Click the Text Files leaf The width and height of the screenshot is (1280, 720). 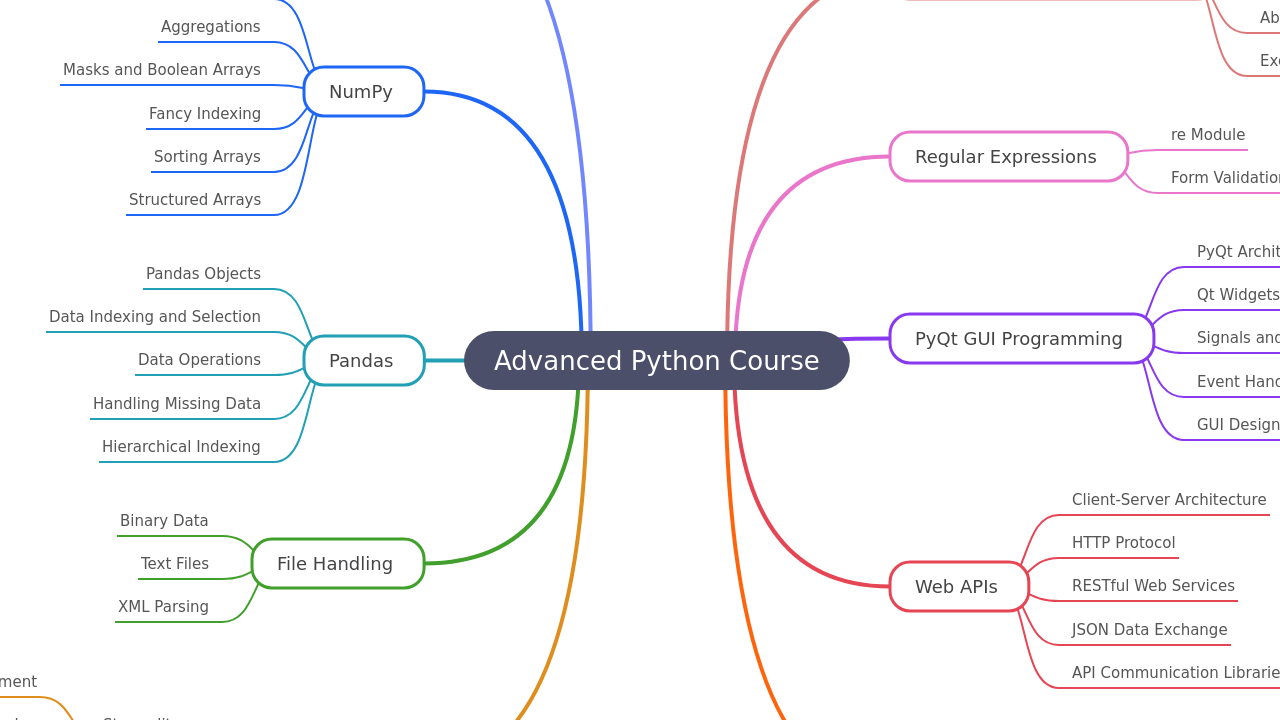coord(175,564)
